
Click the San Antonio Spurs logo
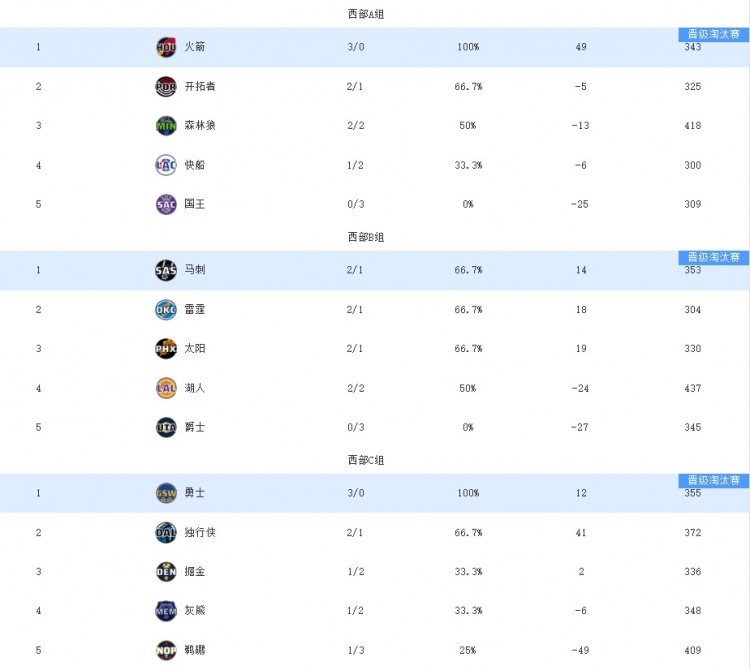click(166, 270)
